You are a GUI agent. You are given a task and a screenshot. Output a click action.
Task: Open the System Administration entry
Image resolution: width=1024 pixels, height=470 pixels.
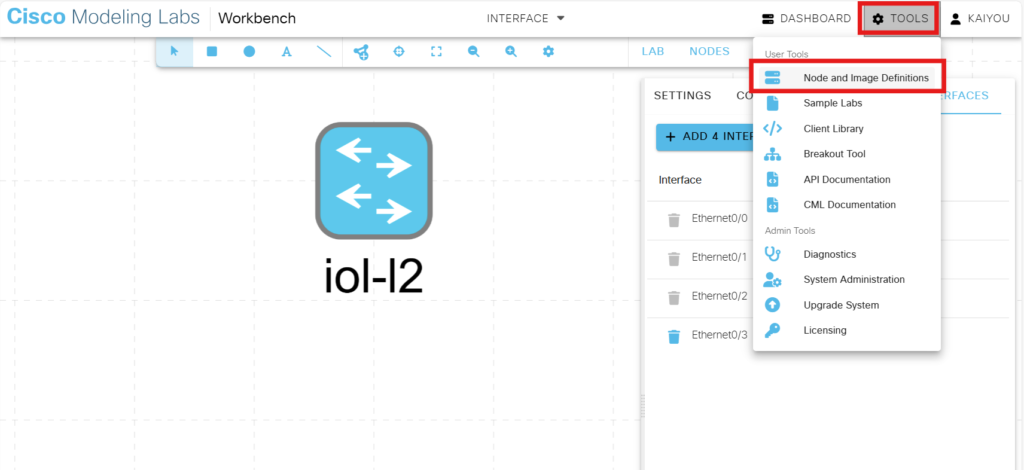pyautogui.click(x=846, y=279)
